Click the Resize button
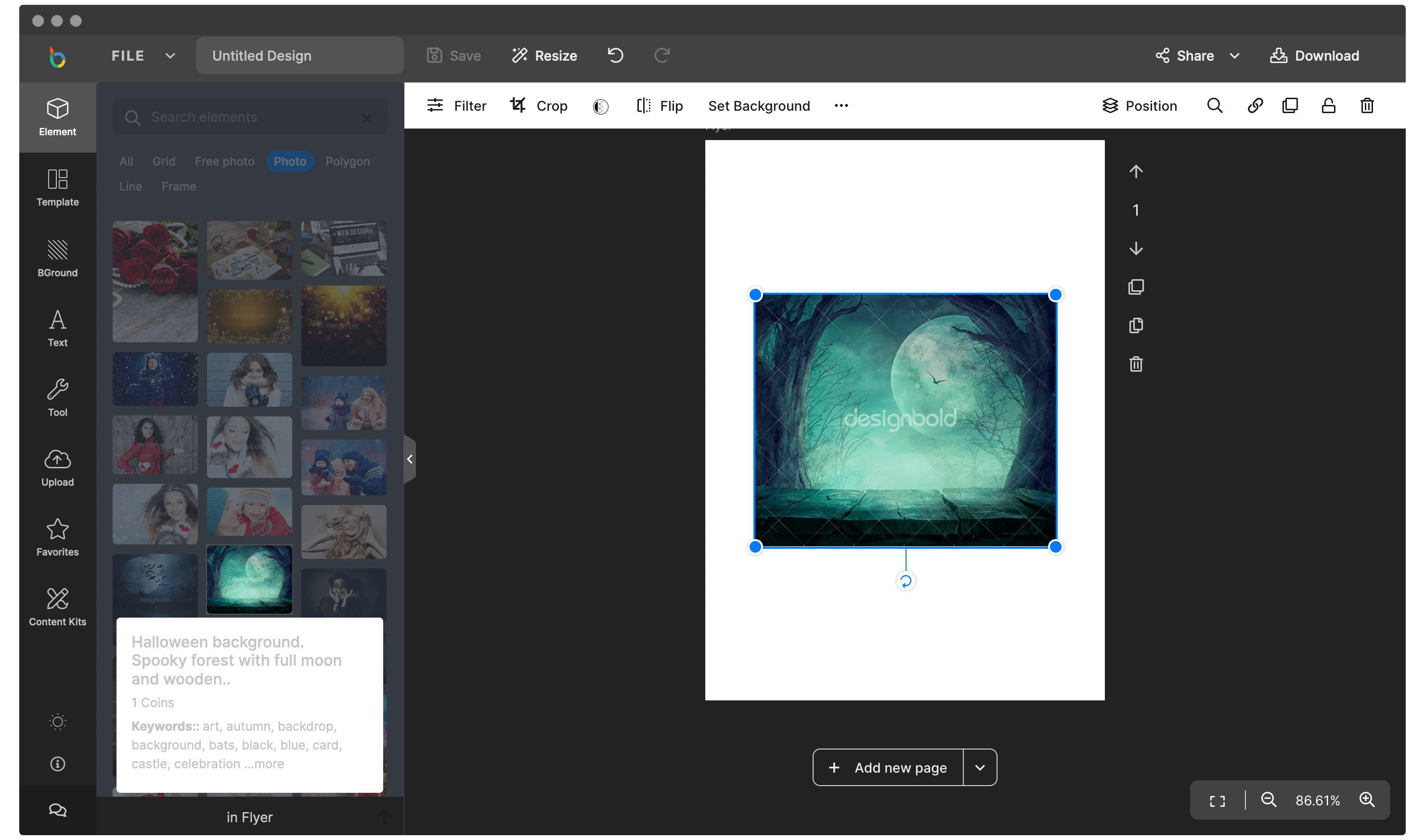 544,55
